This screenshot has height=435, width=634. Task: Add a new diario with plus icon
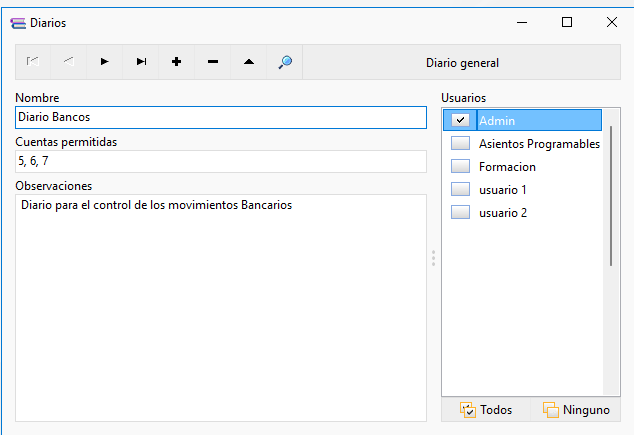point(176,62)
